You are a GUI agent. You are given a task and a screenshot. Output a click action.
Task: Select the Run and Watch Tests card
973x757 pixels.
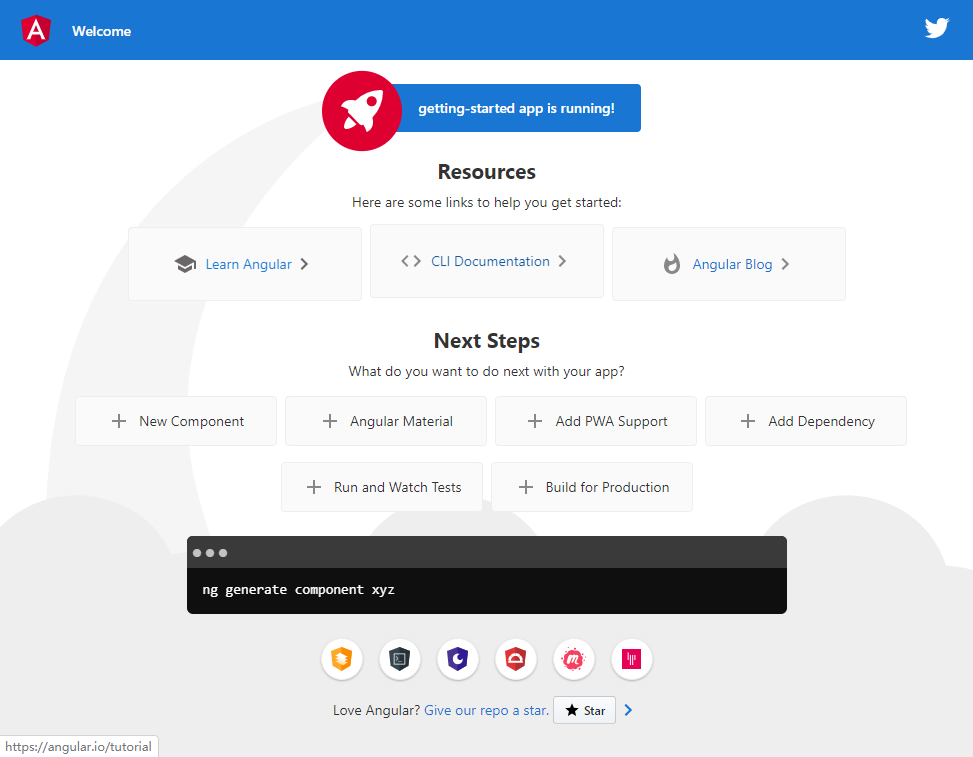click(382, 487)
